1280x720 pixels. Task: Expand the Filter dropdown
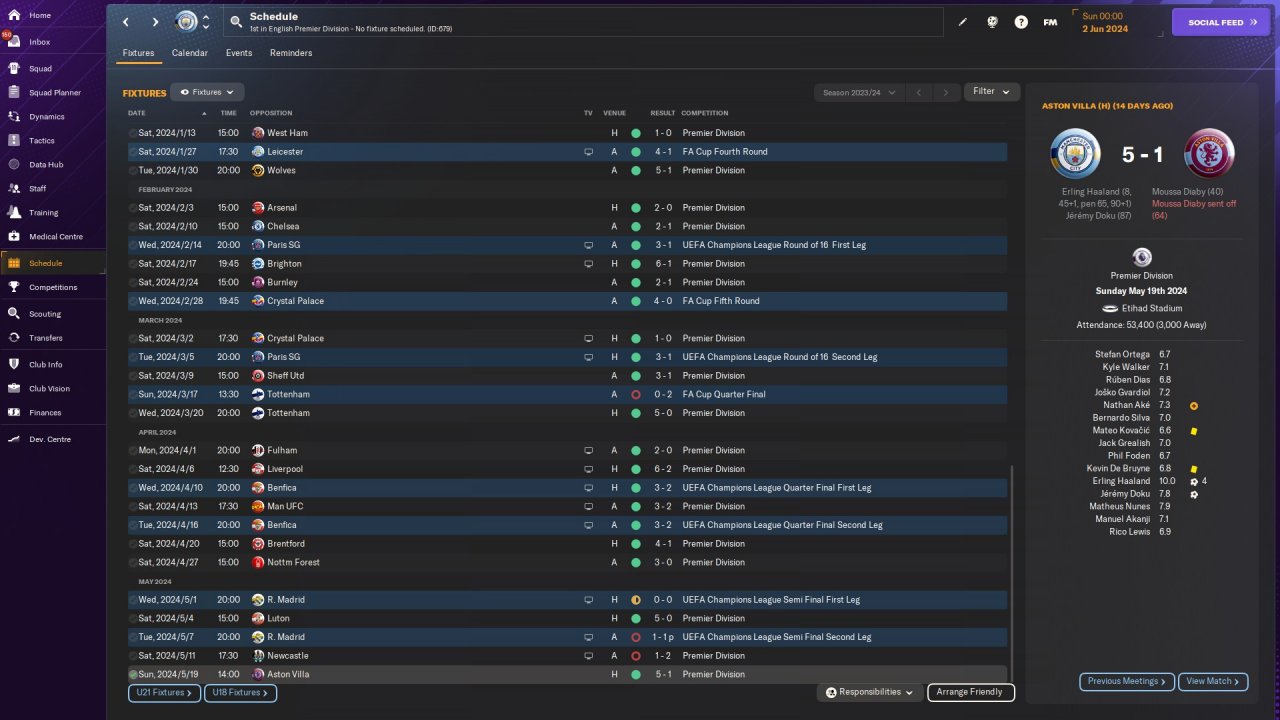[x=992, y=92]
